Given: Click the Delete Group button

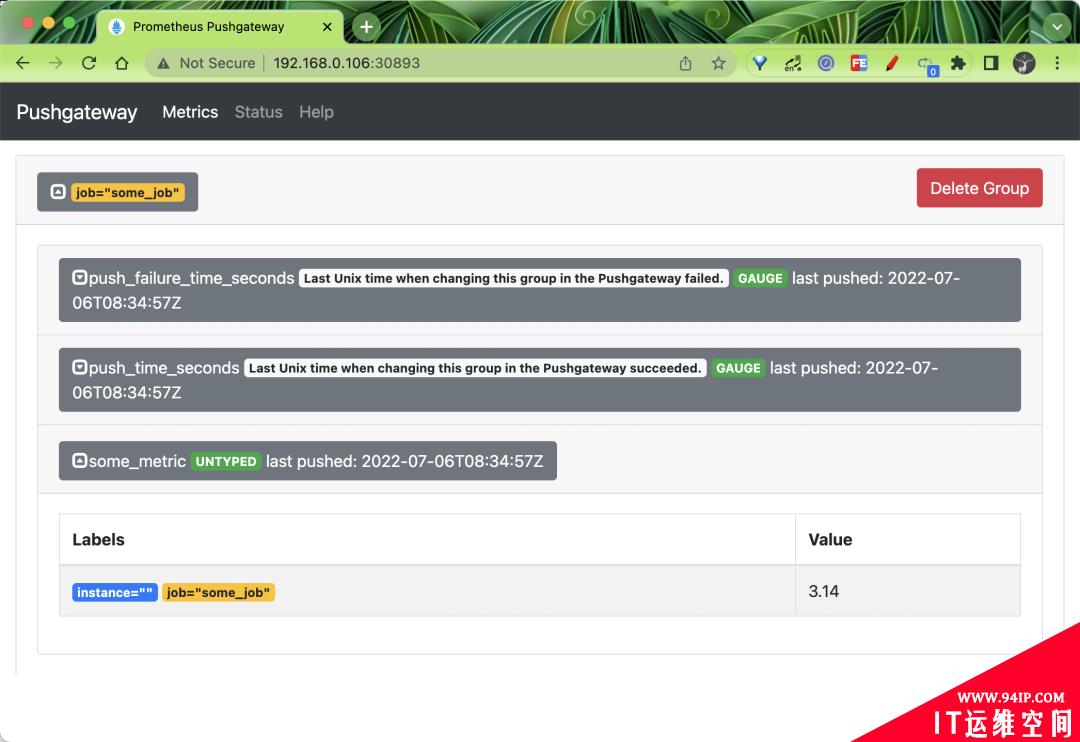Looking at the screenshot, I should [x=979, y=188].
